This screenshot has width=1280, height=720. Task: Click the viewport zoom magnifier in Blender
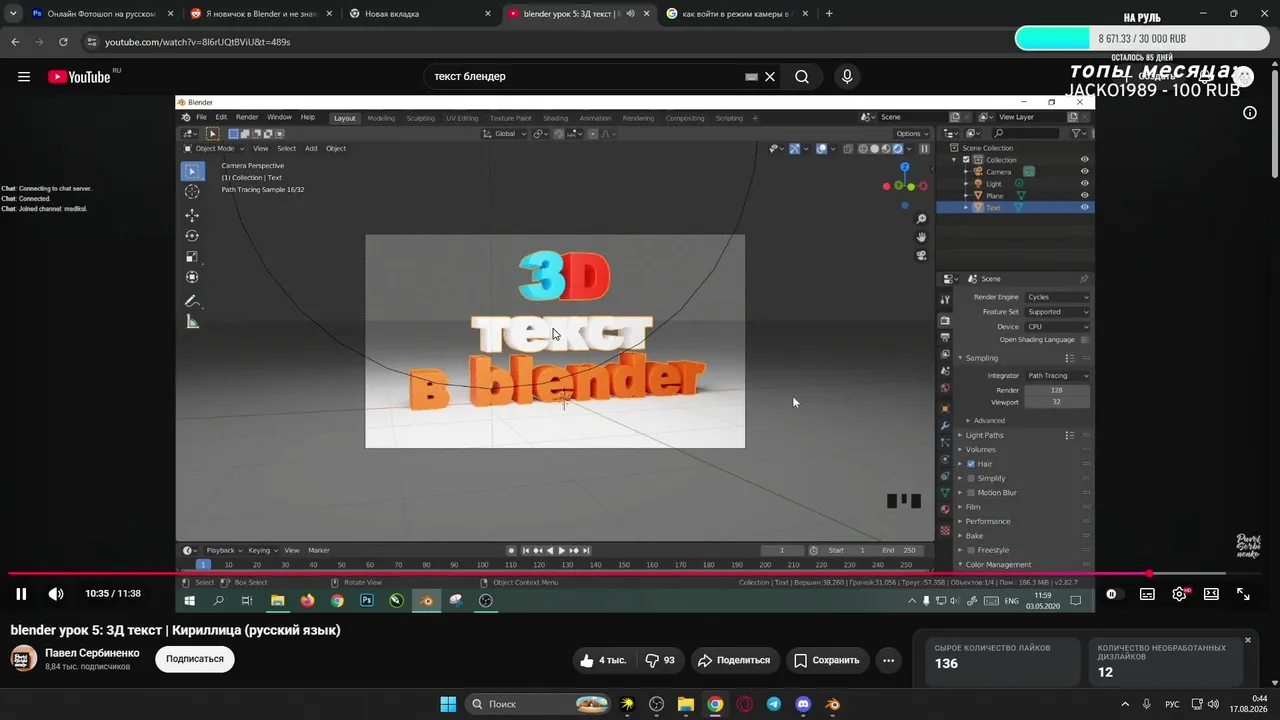coord(921,219)
